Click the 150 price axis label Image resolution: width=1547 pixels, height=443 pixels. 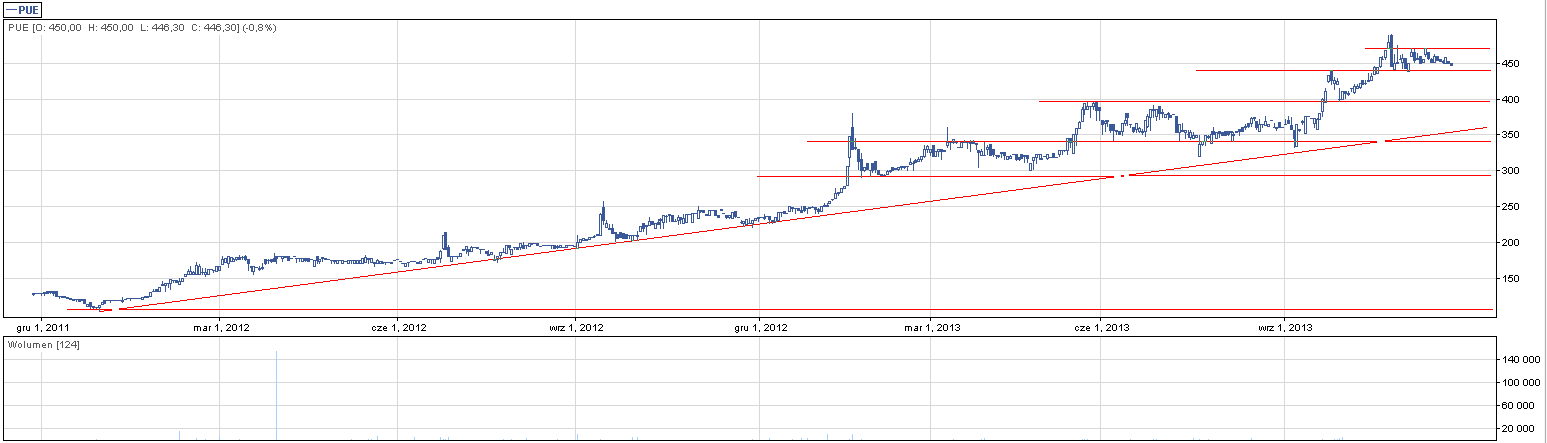pyautogui.click(x=1511, y=278)
